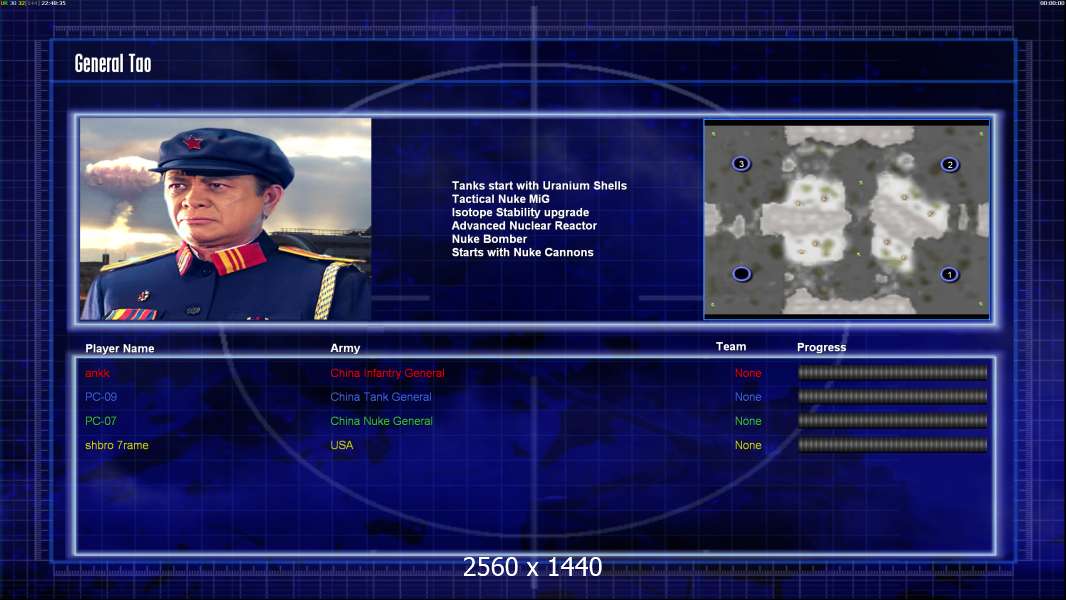This screenshot has height=600, width=1066.
Task: Click the "Army" column header
Action: coord(345,348)
